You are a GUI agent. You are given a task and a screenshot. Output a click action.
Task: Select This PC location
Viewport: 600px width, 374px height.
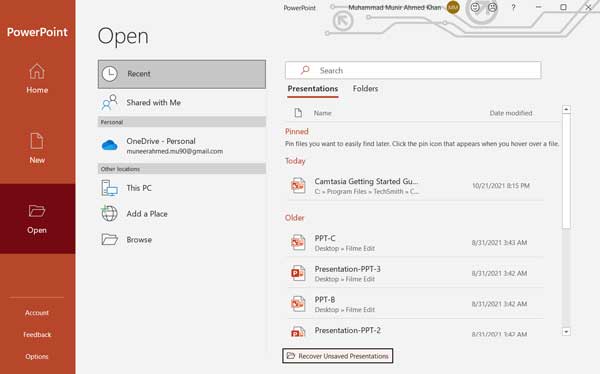182,188
